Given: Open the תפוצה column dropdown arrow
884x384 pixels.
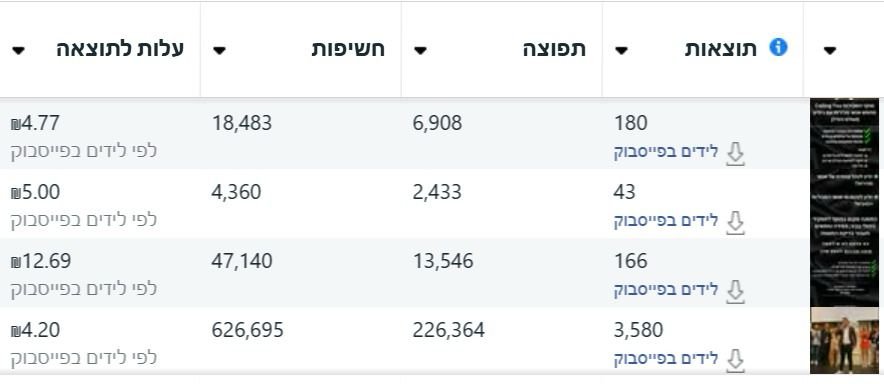Looking at the screenshot, I should pyautogui.click(x=420, y=51).
